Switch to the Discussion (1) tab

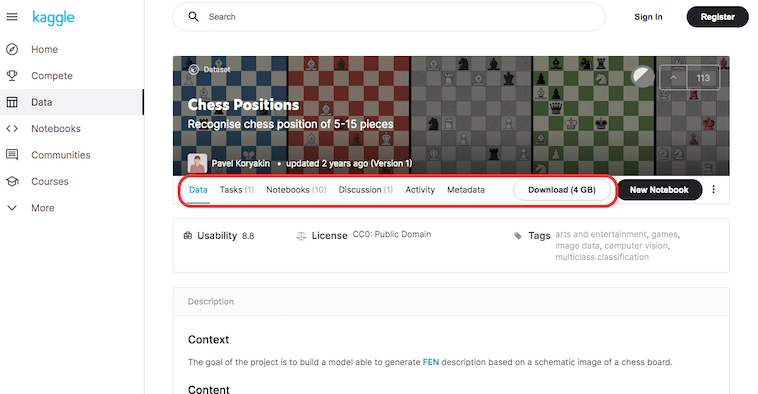click(365, 190)
